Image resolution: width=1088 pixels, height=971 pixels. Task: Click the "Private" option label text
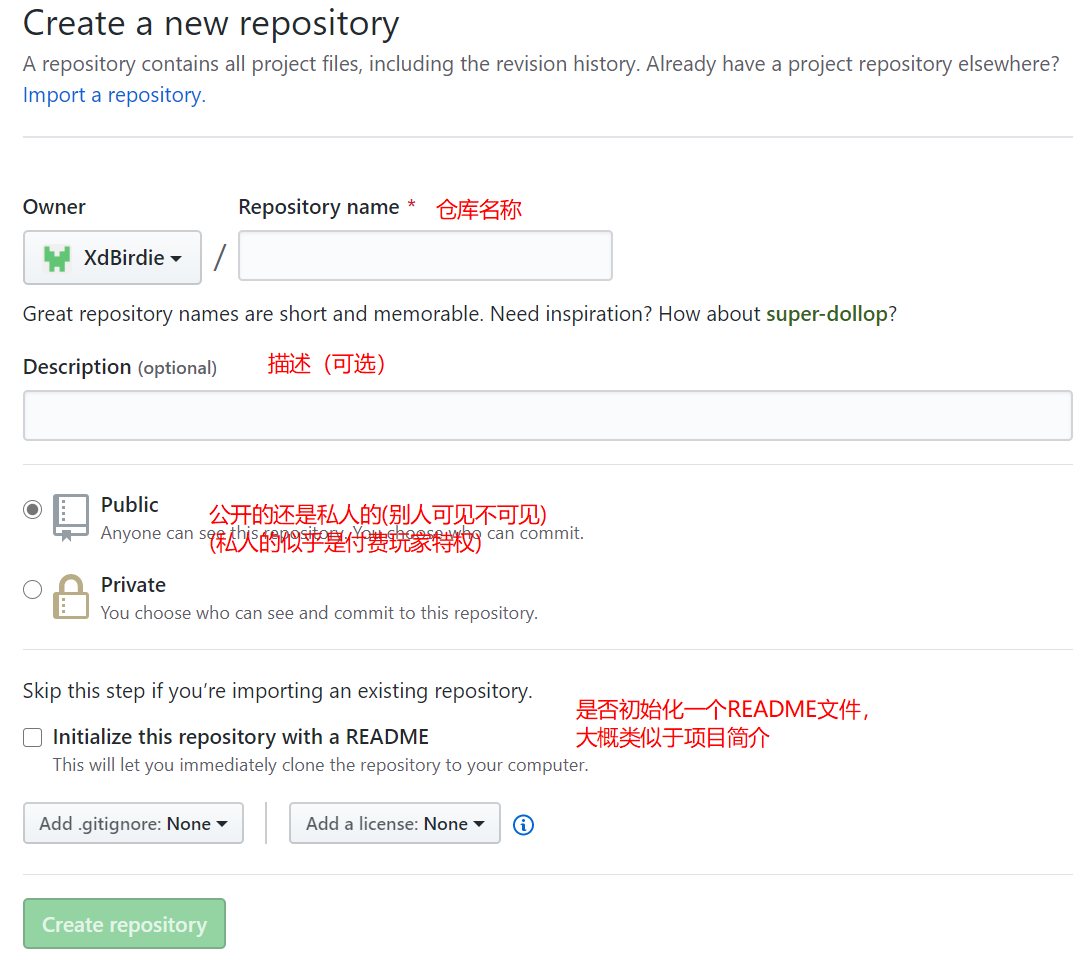click(134, 584)
